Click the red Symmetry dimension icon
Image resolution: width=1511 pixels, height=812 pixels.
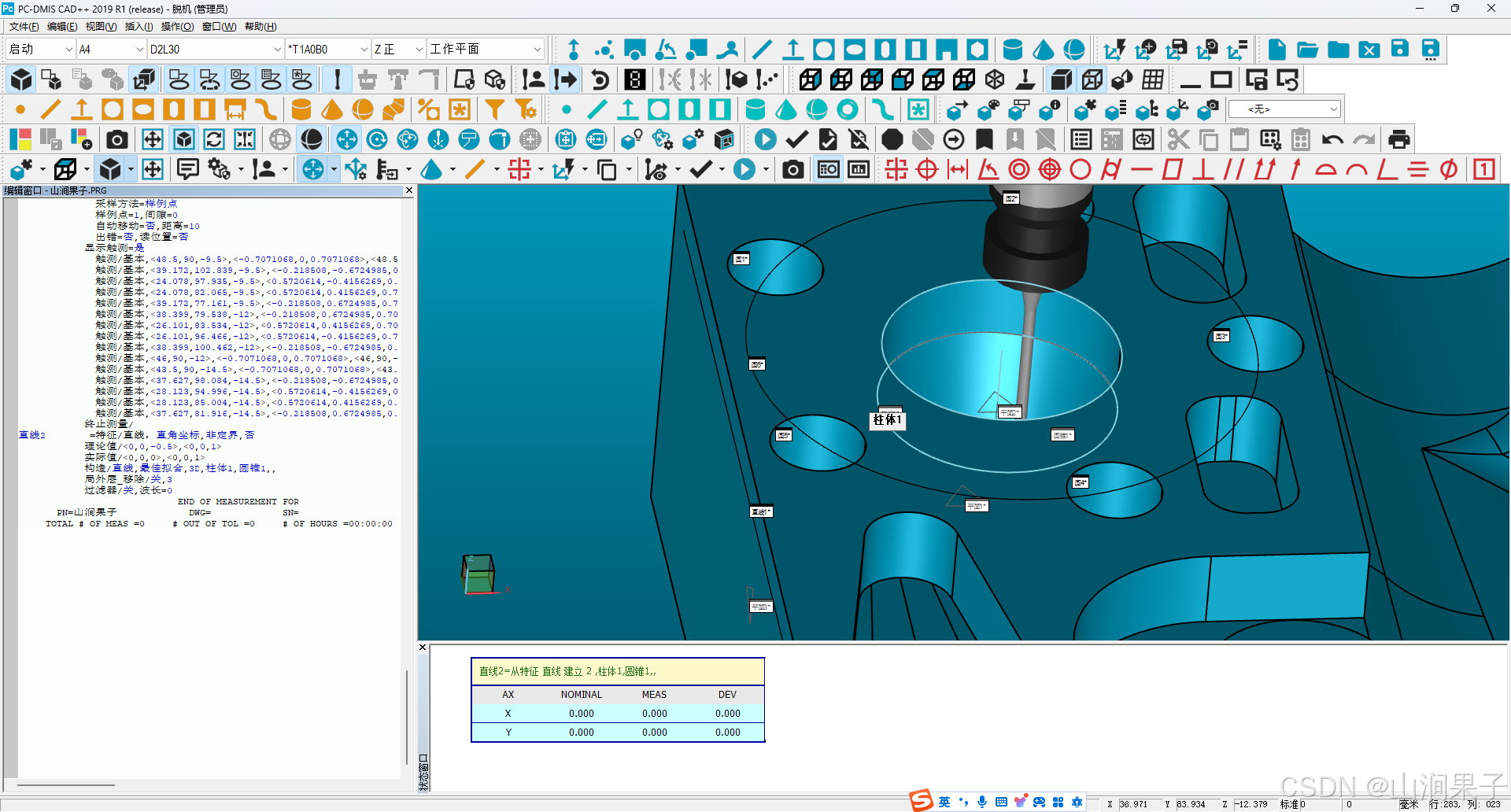1418,169
